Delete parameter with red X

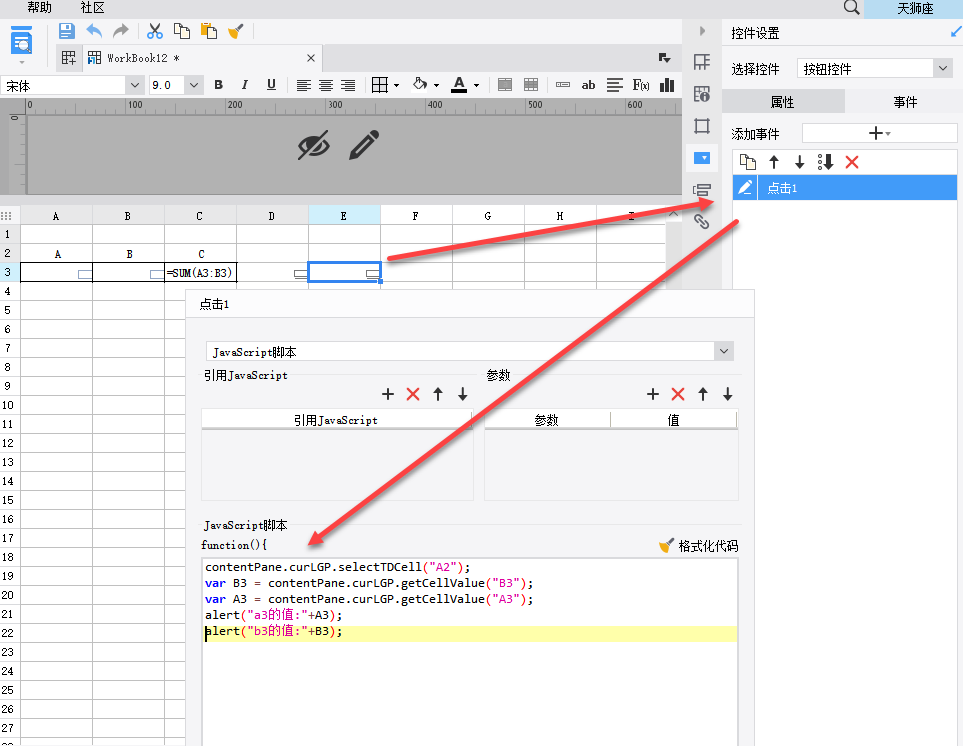pos(677,394)
